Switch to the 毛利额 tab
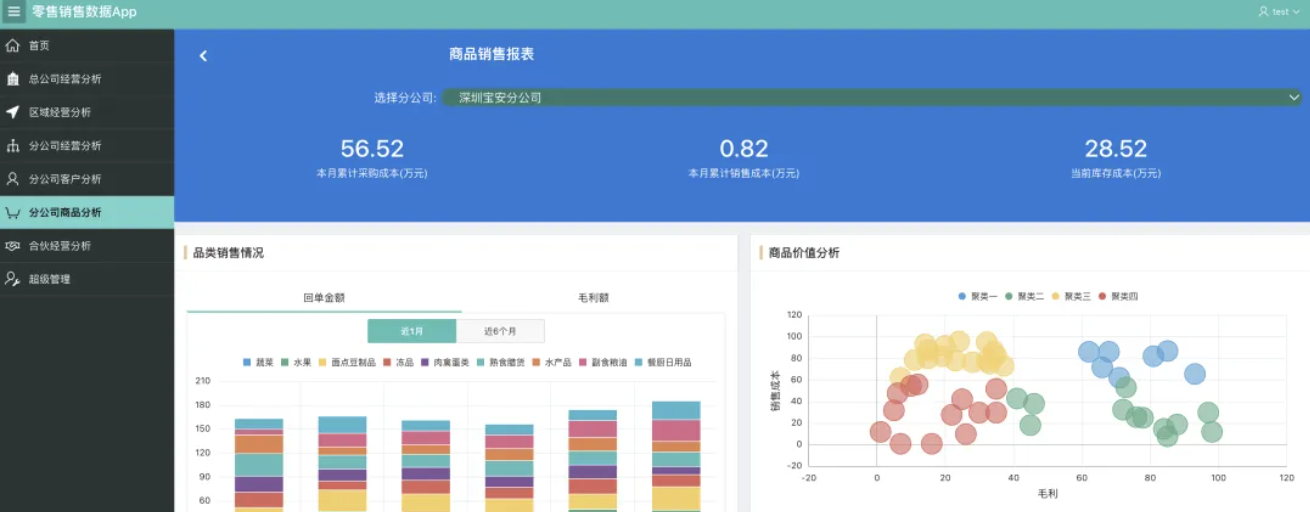1310x512 pixels. pos(593,298)
